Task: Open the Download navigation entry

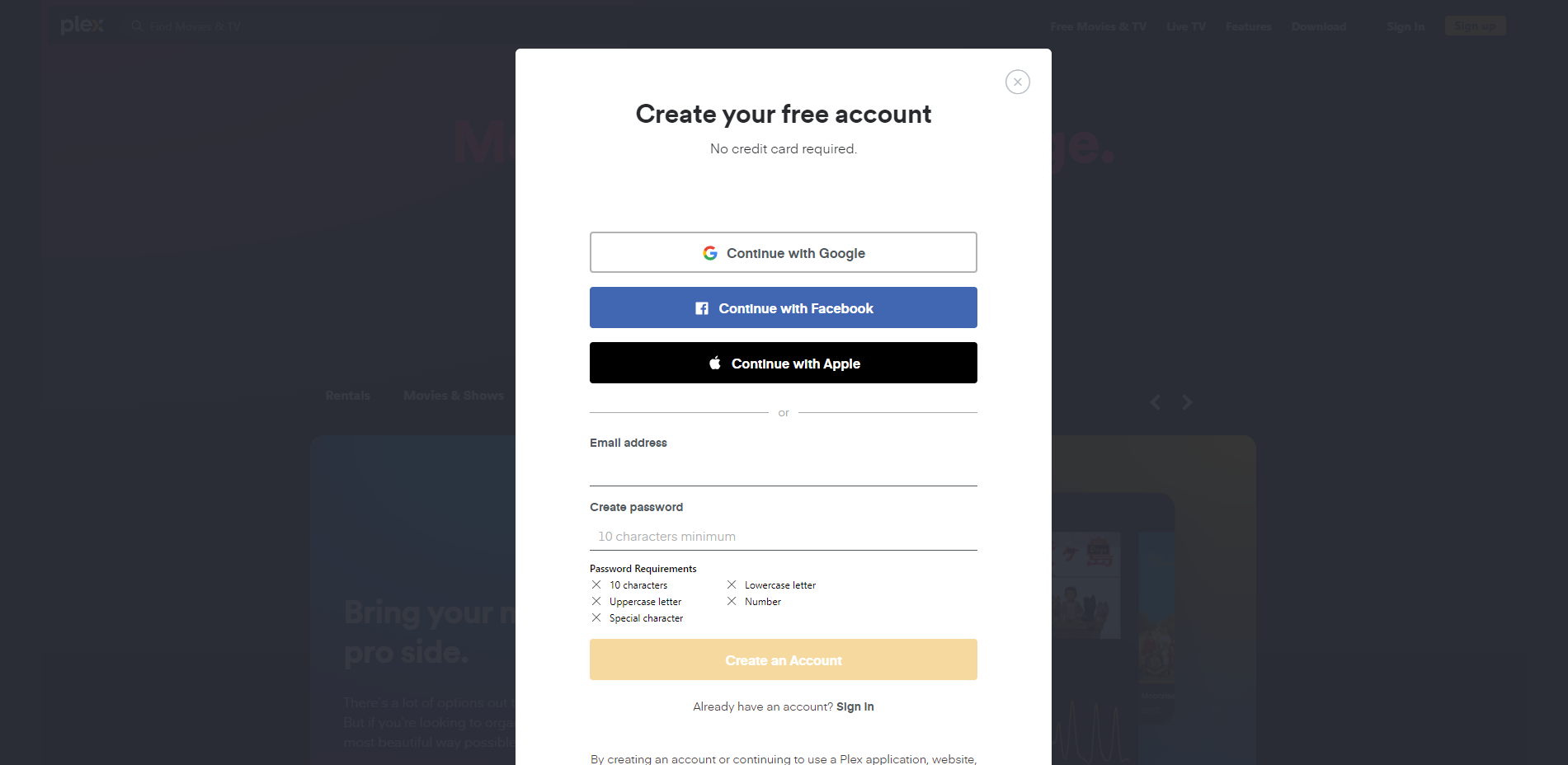Action: (1318, 26)
